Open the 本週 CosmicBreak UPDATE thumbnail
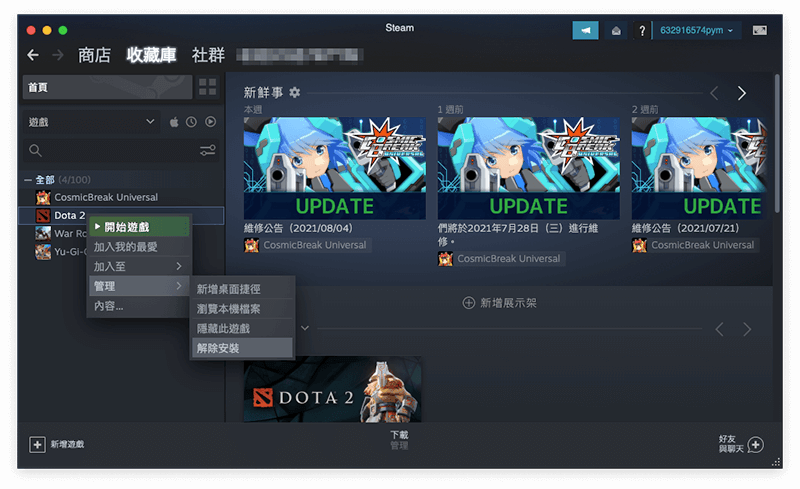Image resolution: width=800 pixels, height=489 pixels. click(335, 168)
